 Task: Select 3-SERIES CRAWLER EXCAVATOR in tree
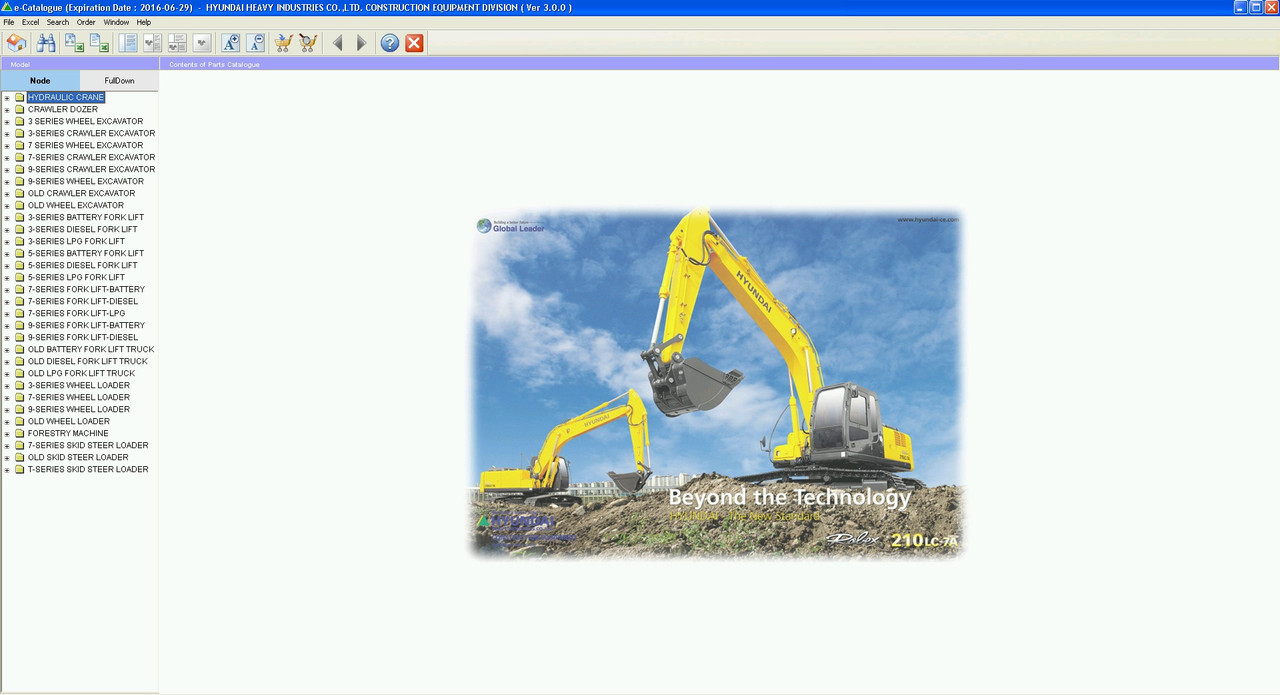[x=91, y=133]
